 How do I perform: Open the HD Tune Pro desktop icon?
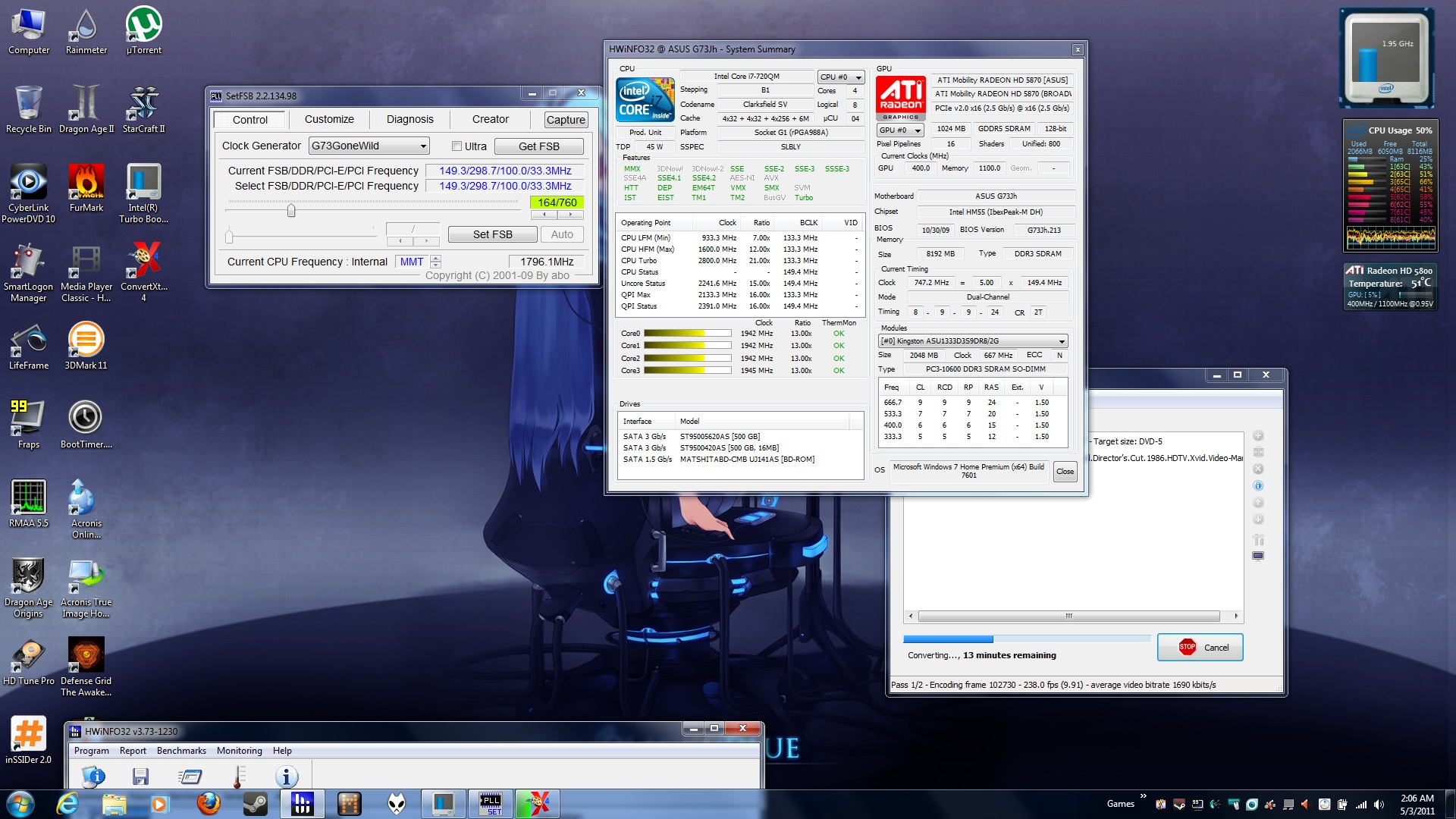pyautogui.click(x=29, y=661)
